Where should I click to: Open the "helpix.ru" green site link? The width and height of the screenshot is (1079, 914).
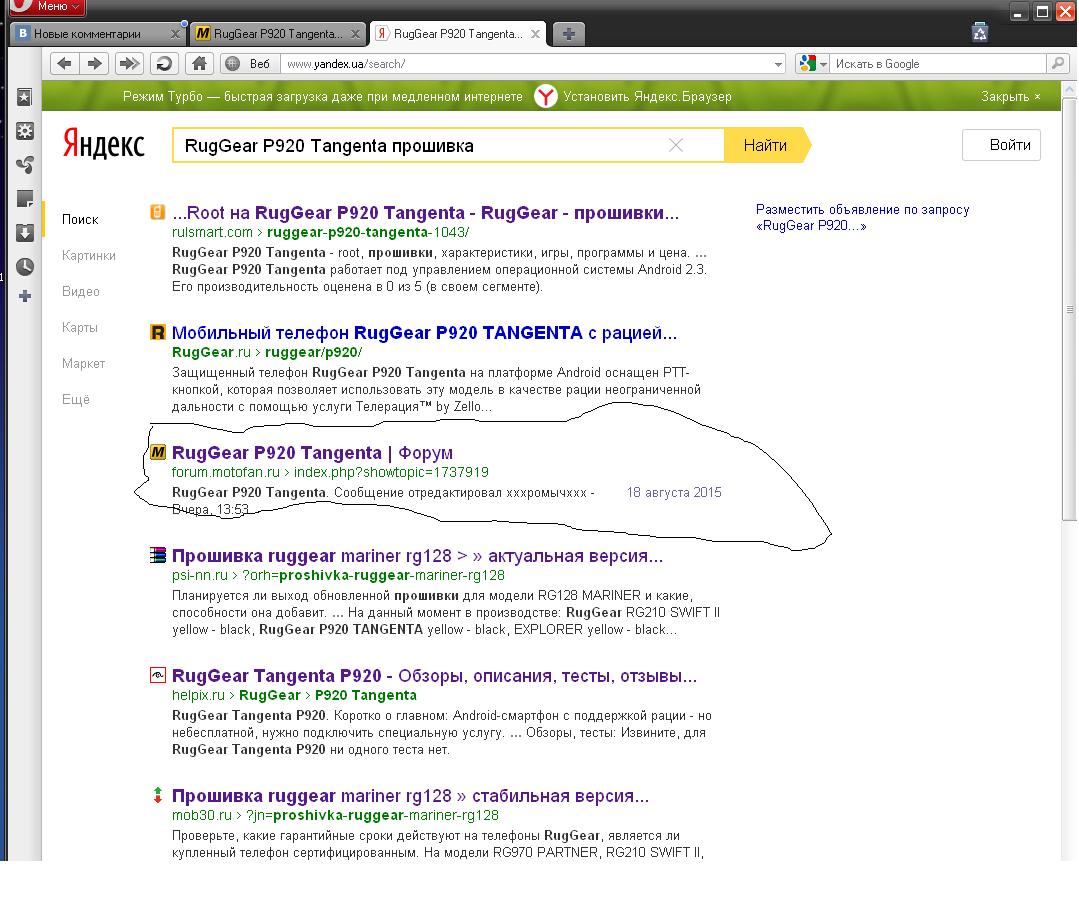point(198,695)
